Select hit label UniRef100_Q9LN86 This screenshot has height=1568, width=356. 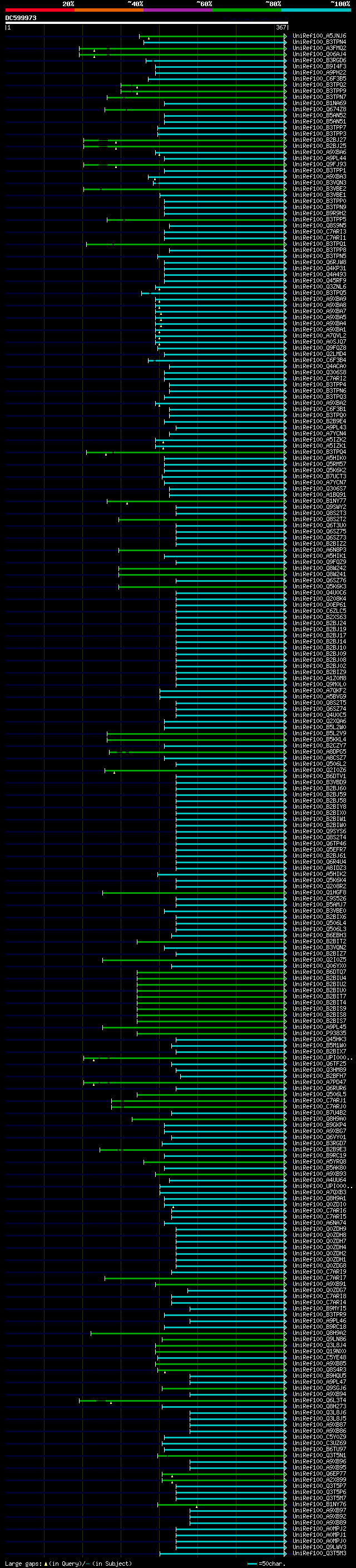click(x=319, y=1339)
